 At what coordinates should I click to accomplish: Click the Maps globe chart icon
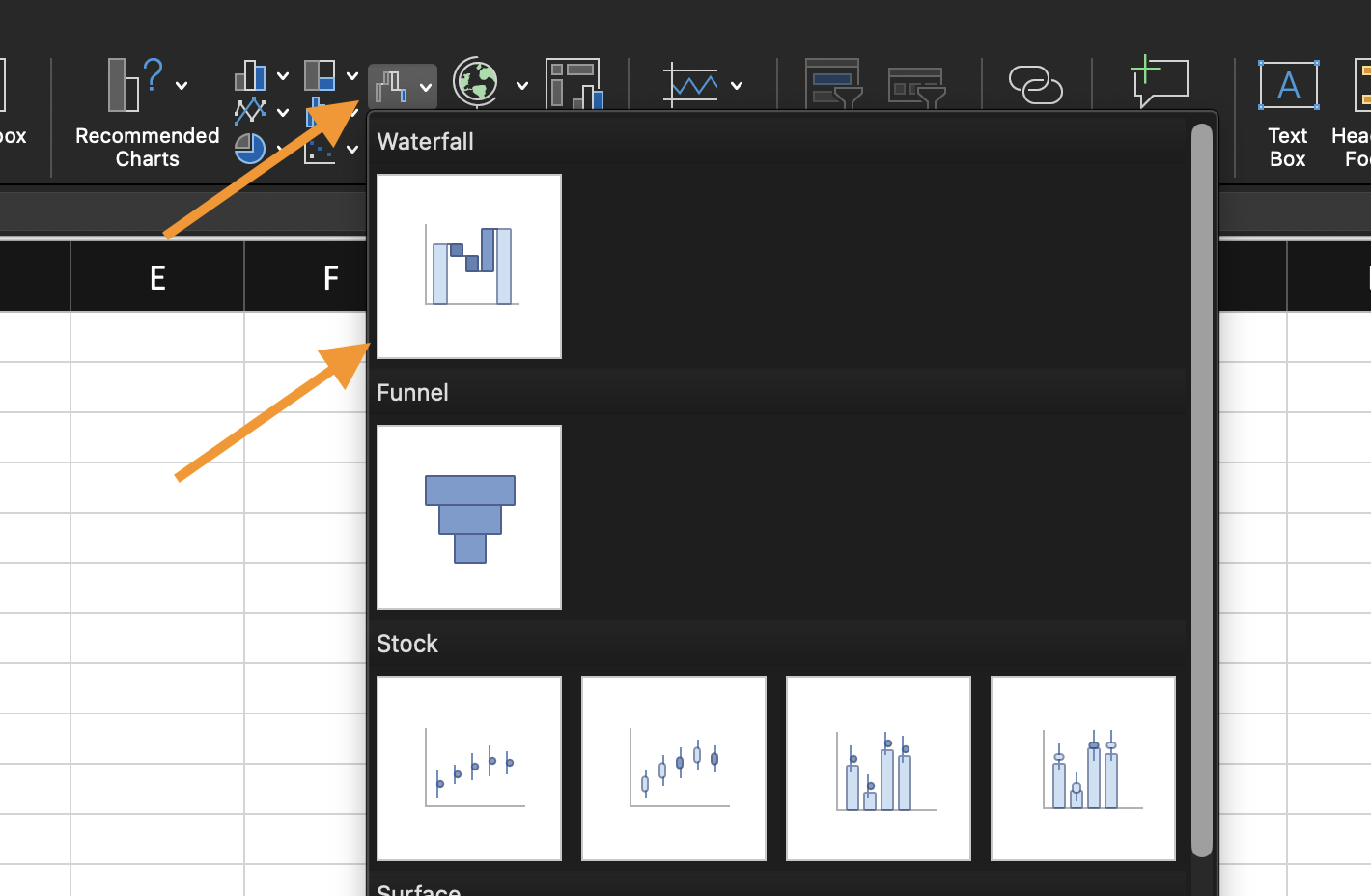476,83
